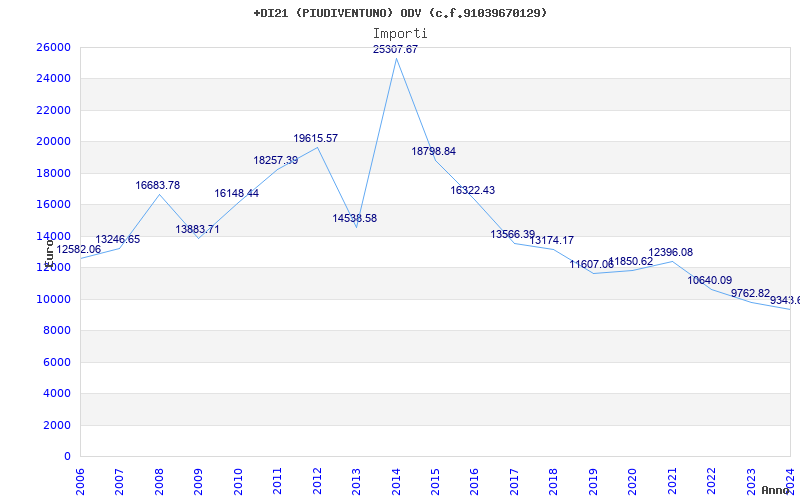Click the 6000 y-axis tick label
The width and height of the screenshot is (800, 500).
pyautogui.click(x=57, y=362)
